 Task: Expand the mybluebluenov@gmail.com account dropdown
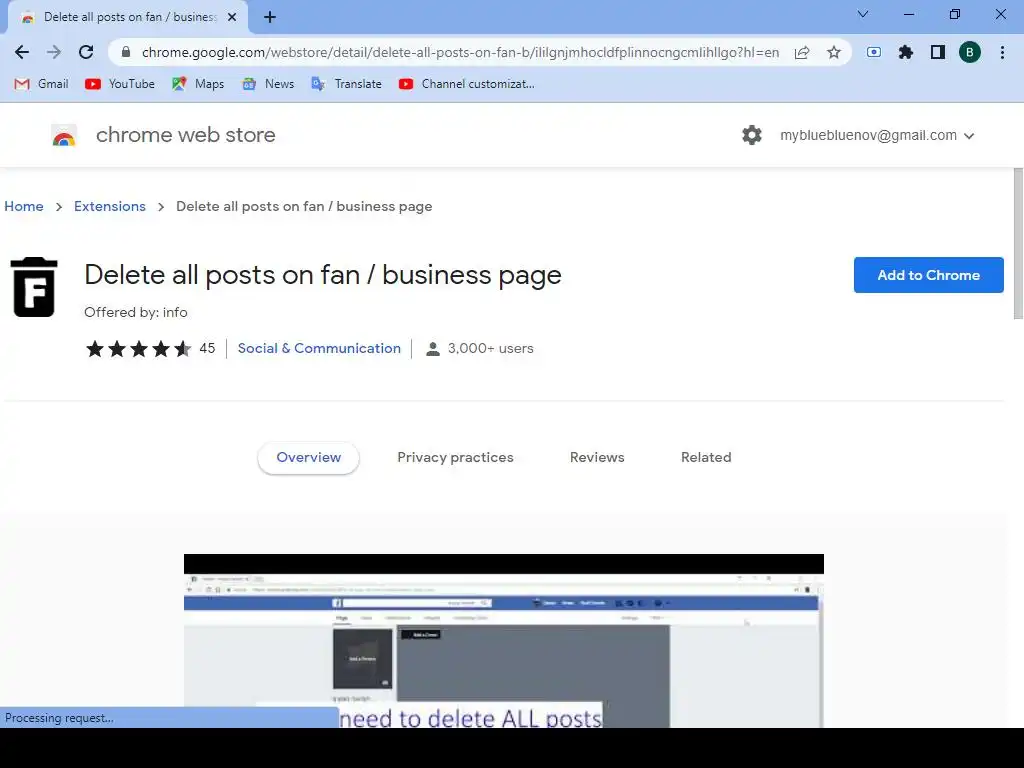[x=877, y=136]
